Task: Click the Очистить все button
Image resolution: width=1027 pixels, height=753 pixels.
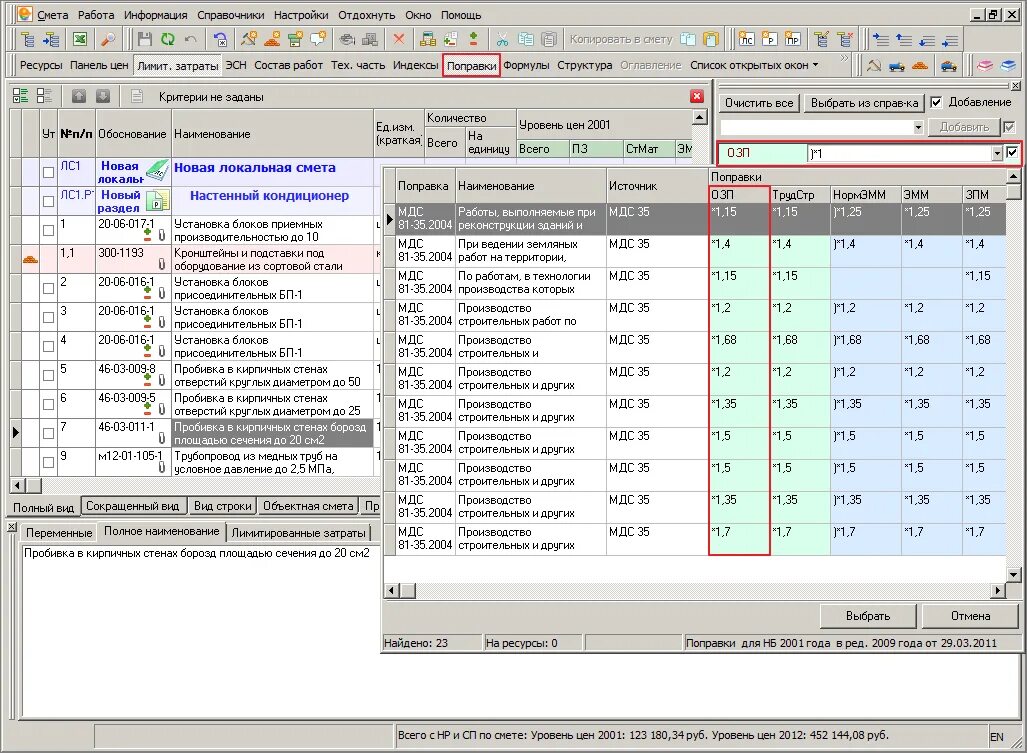Action: (759, 103)
